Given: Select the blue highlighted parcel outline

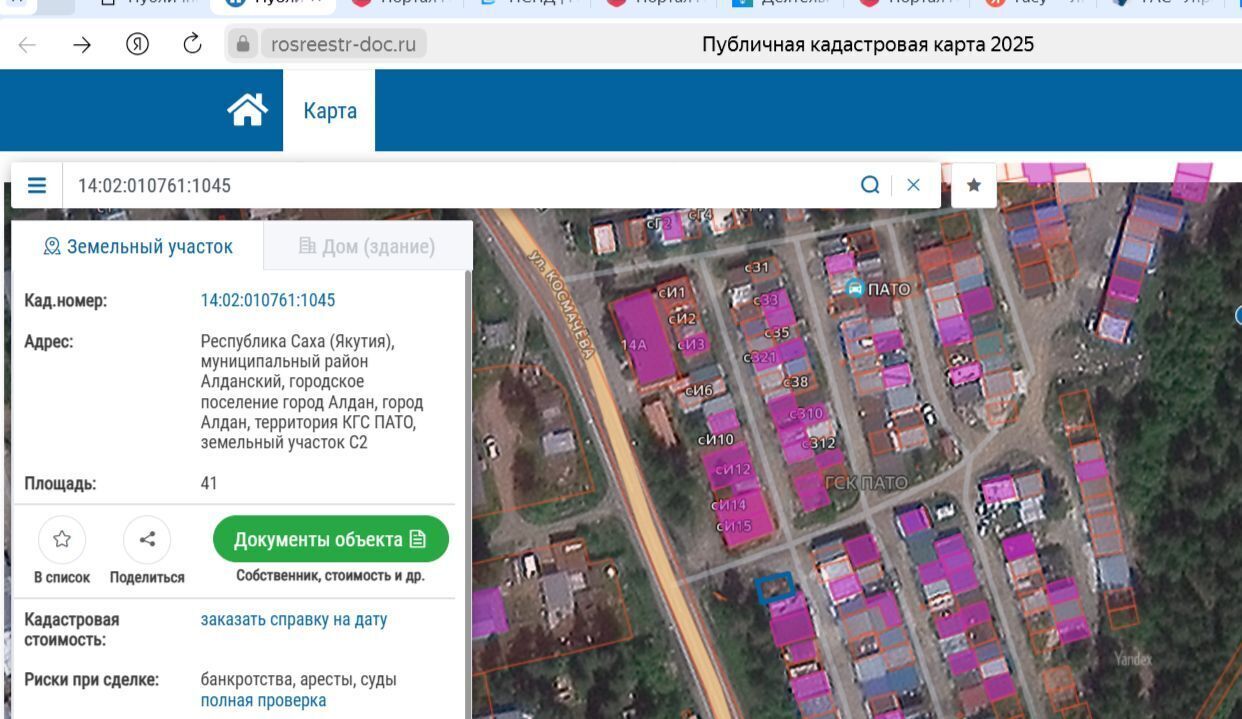Looking at the screenshot, I should click(x=775, y=587).
